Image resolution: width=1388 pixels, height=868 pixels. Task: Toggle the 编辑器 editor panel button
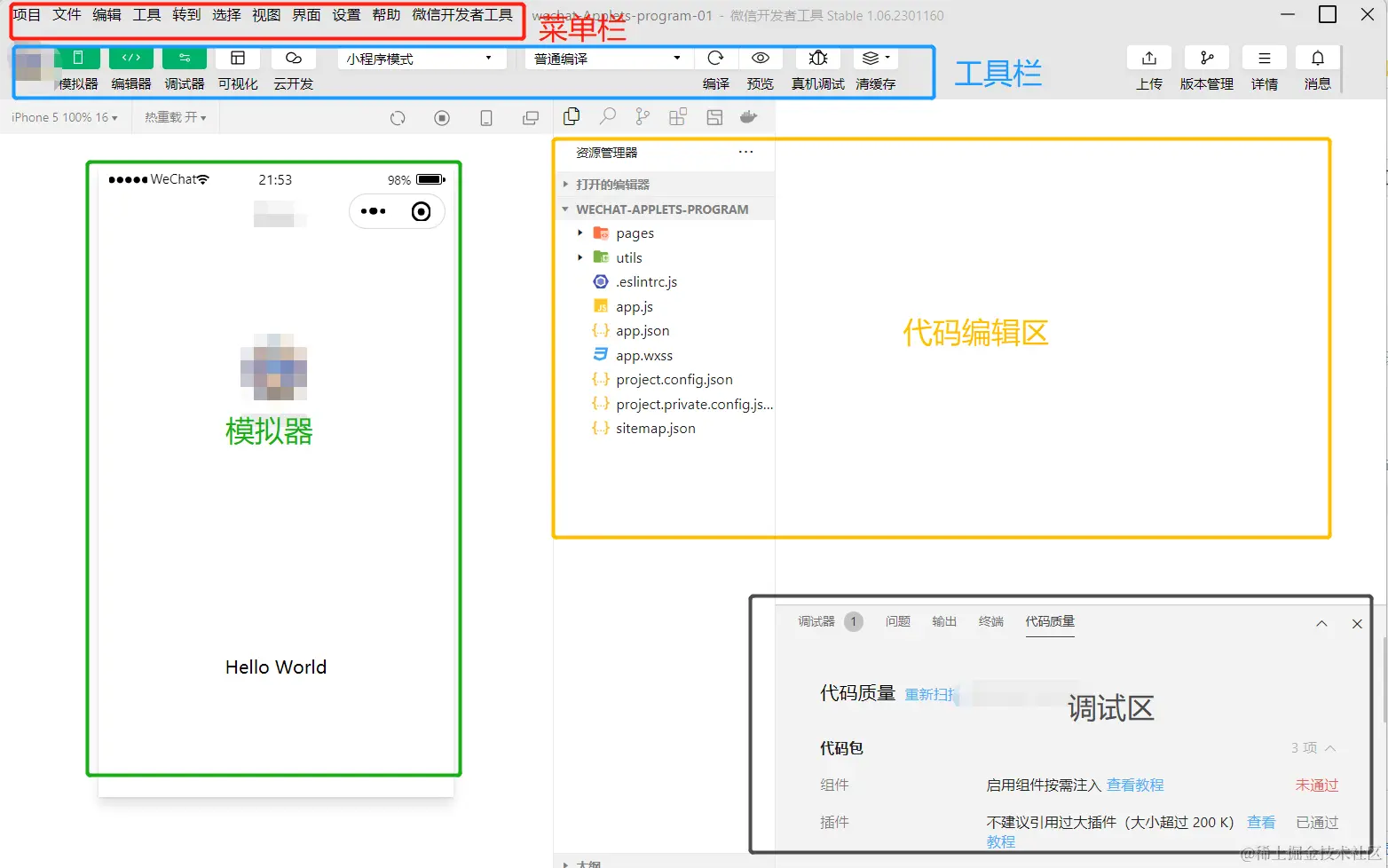click(131, 59)
